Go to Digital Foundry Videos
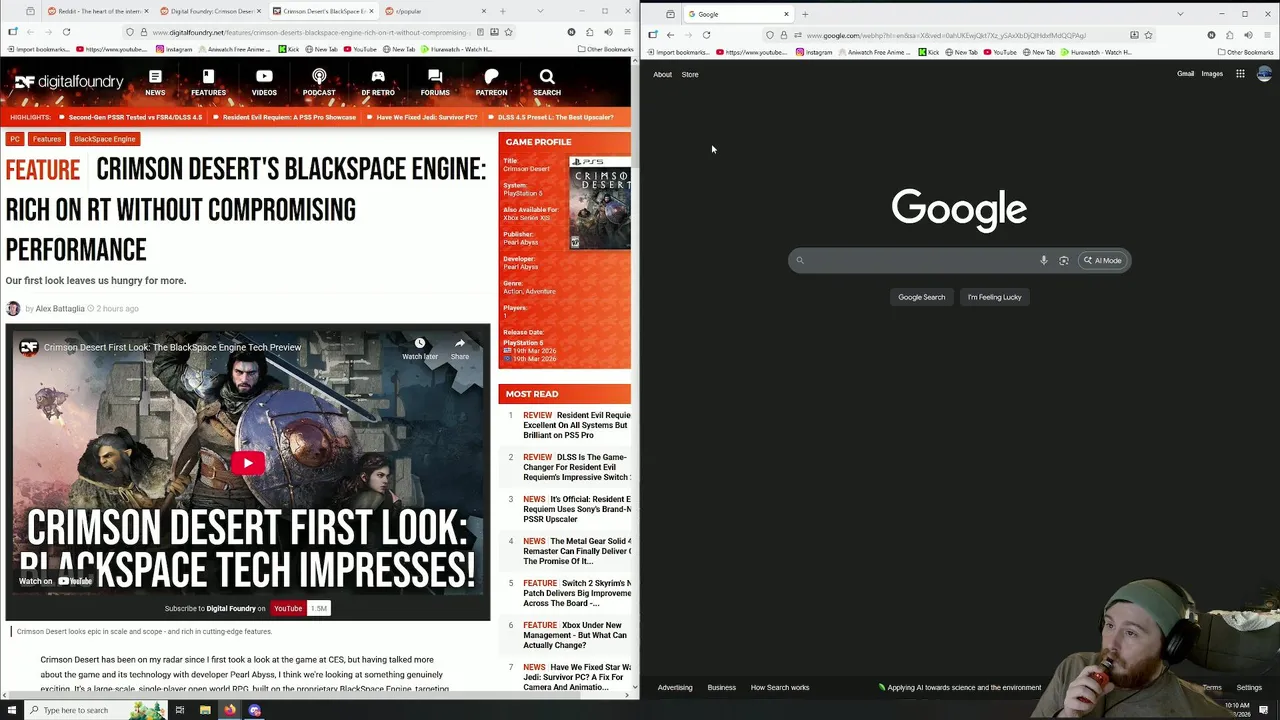1280x720 pixels. (264, 83)
